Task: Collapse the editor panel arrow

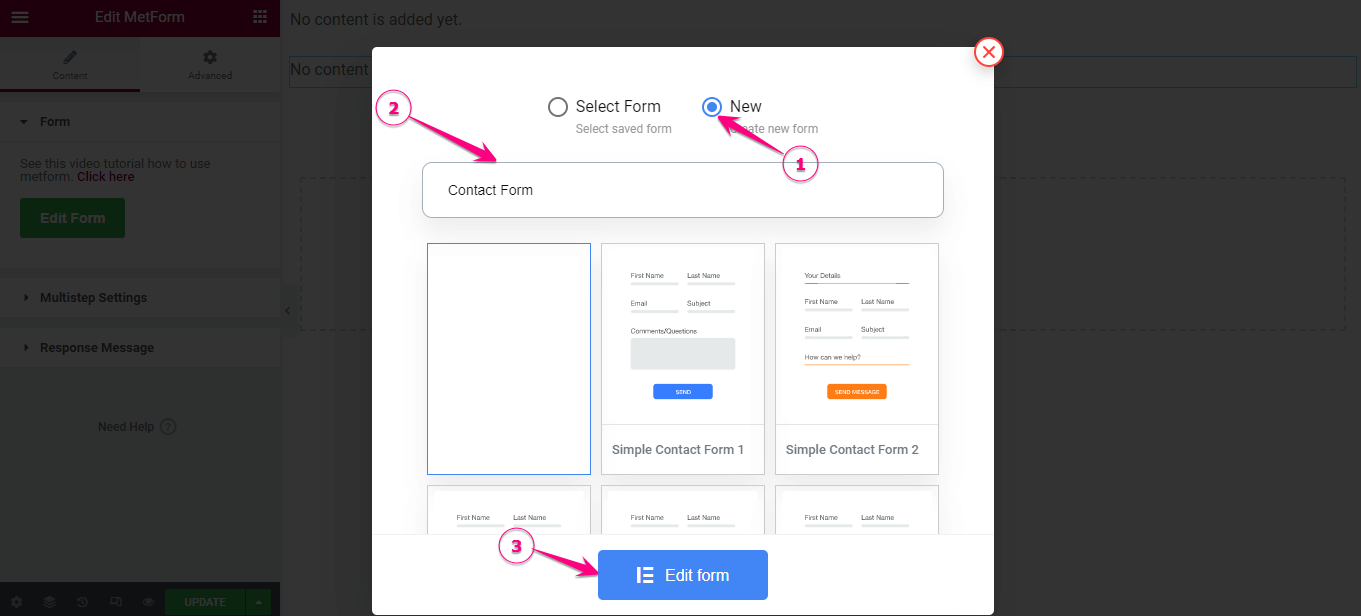Action: [287, 311]
